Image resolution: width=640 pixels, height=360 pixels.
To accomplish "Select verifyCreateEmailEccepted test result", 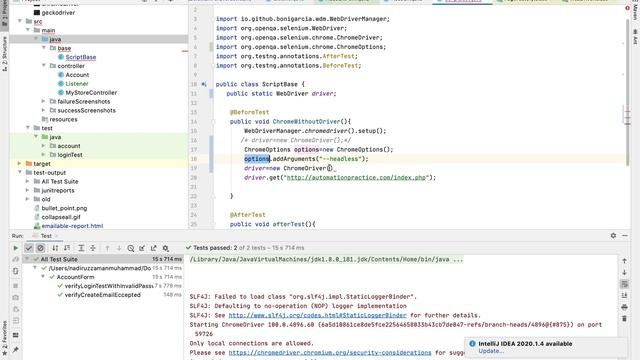I will click(102, 295).
